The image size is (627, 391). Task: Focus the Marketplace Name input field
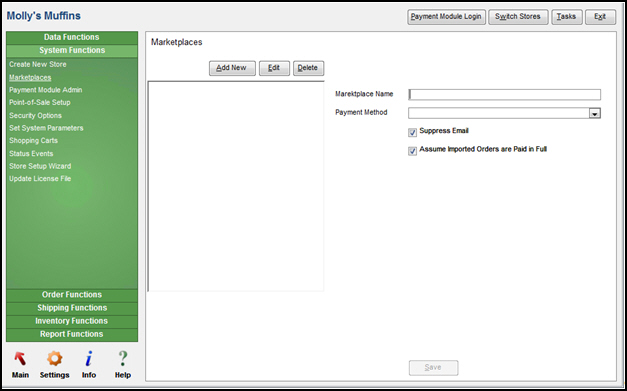coord(504,95)
